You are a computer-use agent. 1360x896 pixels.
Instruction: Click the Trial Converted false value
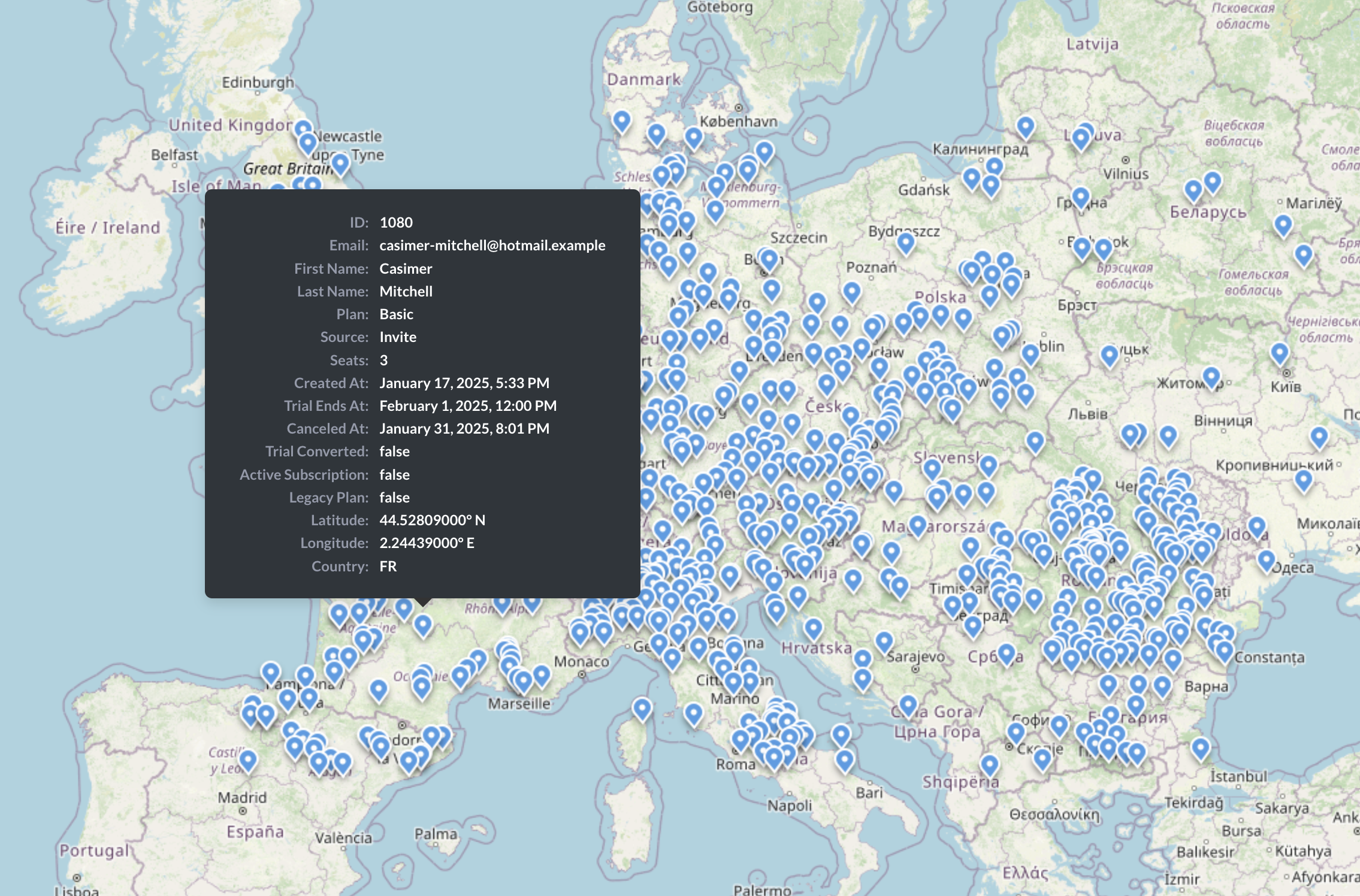[394, 451]
